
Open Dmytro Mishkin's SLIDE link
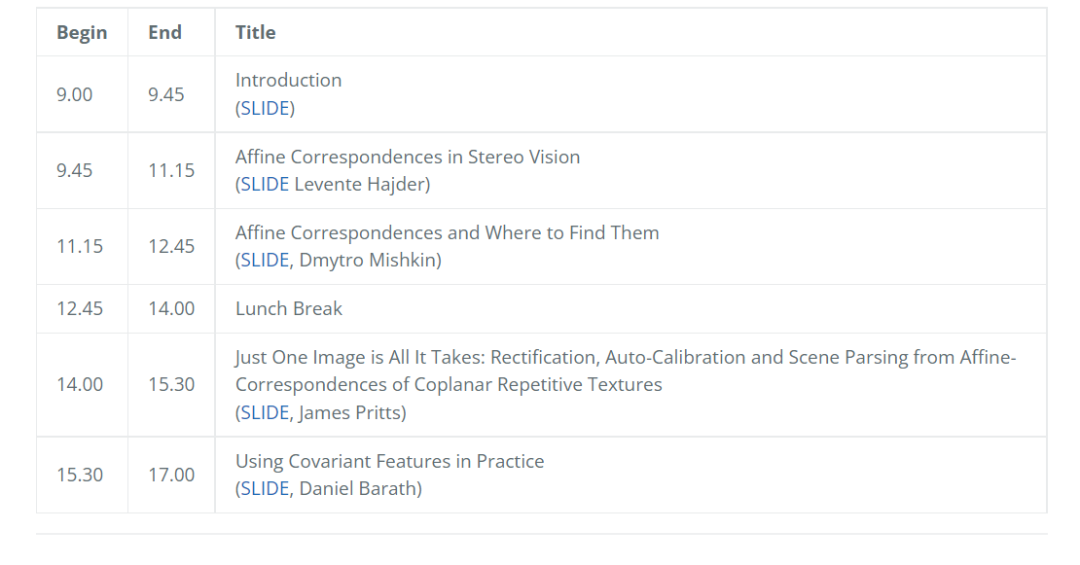click(264, 260)
